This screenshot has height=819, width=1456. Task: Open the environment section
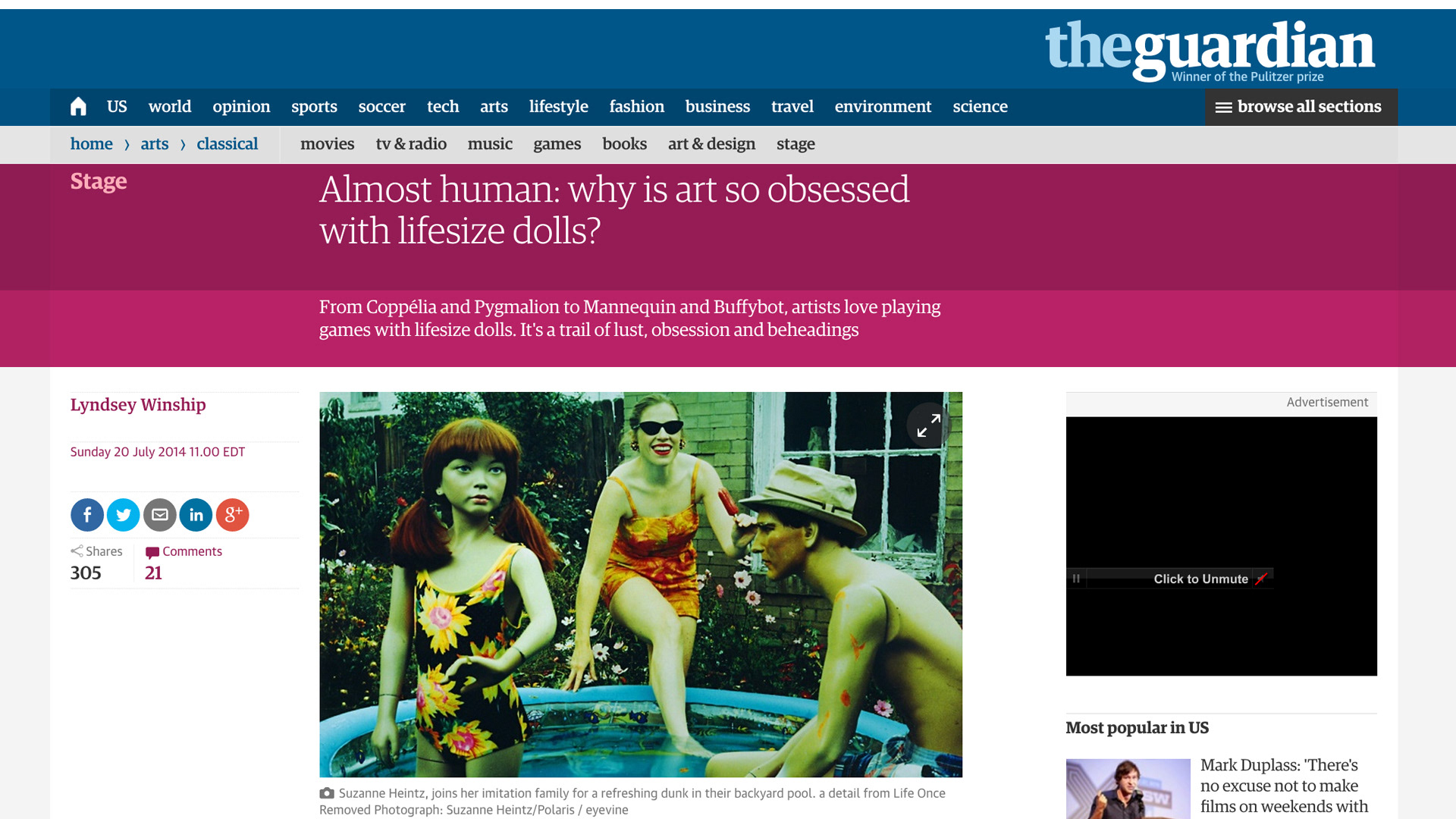(883, 107)
